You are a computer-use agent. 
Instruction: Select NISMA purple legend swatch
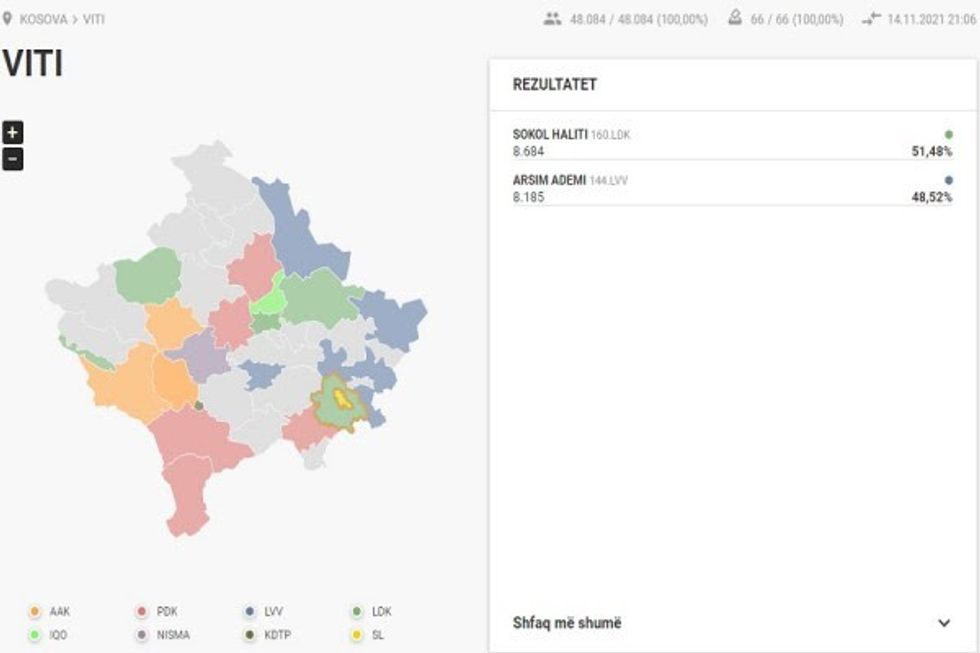(142, 634)
